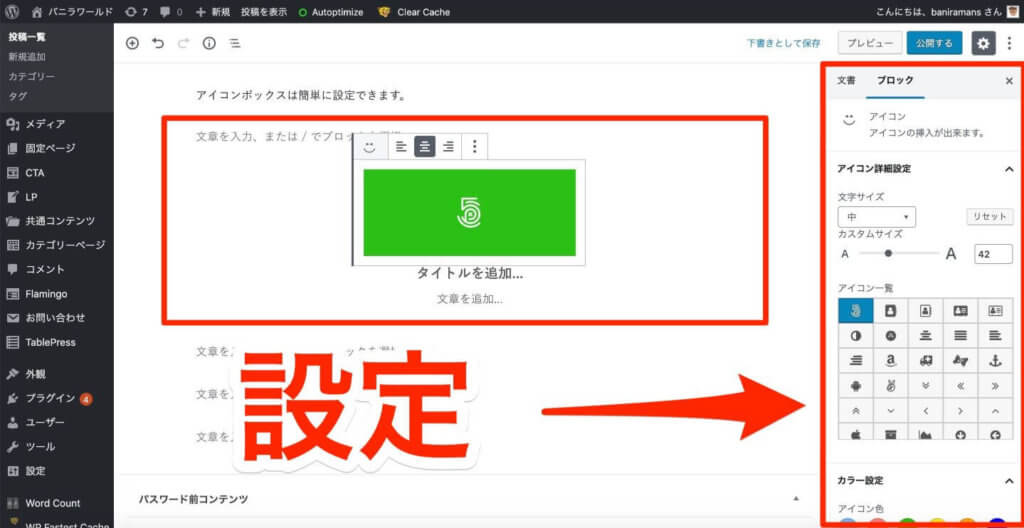Collapse the アイコン詳細設定 panel

(1008, 169)
